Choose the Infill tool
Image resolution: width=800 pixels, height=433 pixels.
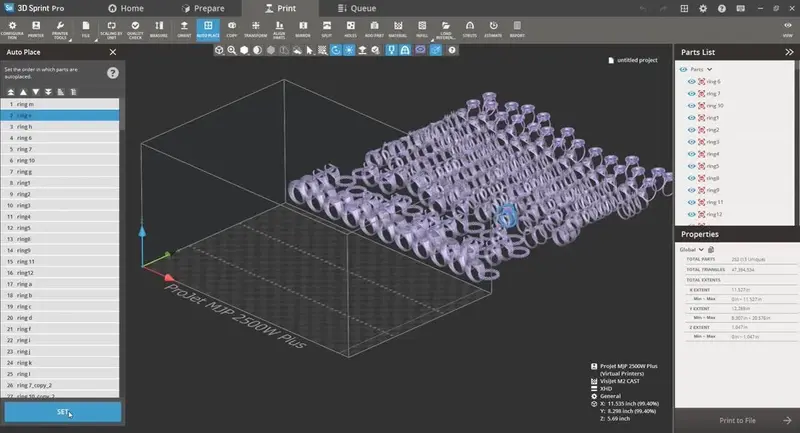tap(422, 30)
